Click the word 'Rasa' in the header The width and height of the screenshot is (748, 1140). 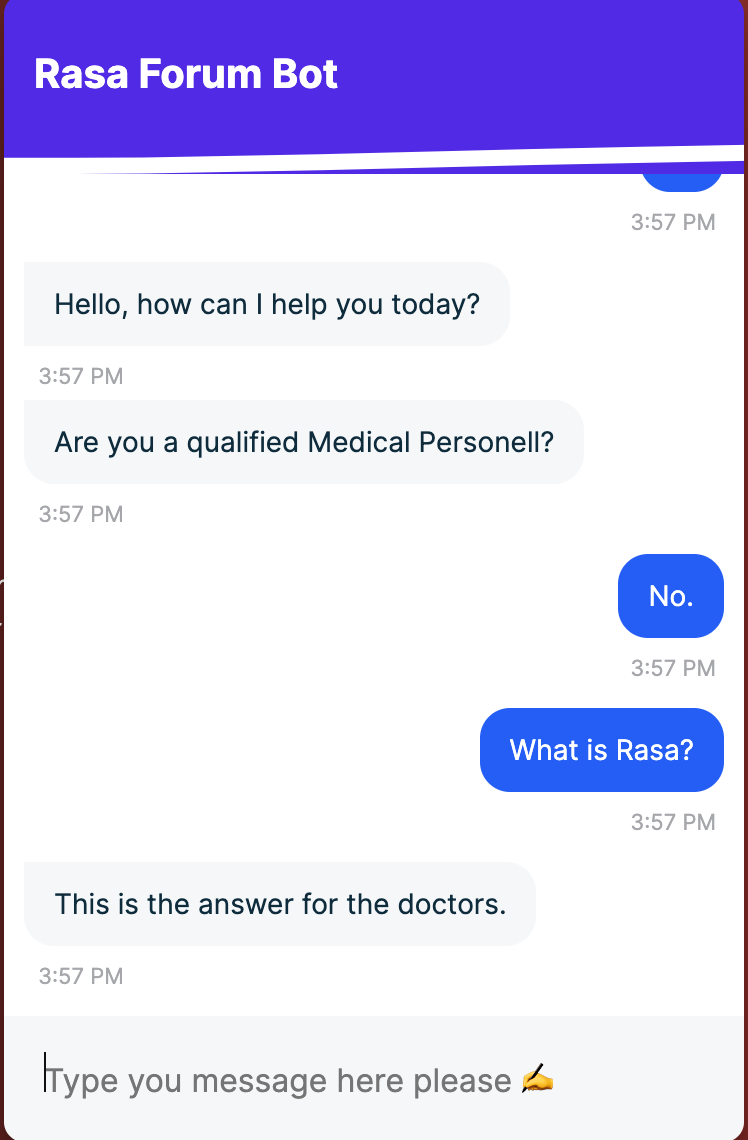tap(81, 74)
